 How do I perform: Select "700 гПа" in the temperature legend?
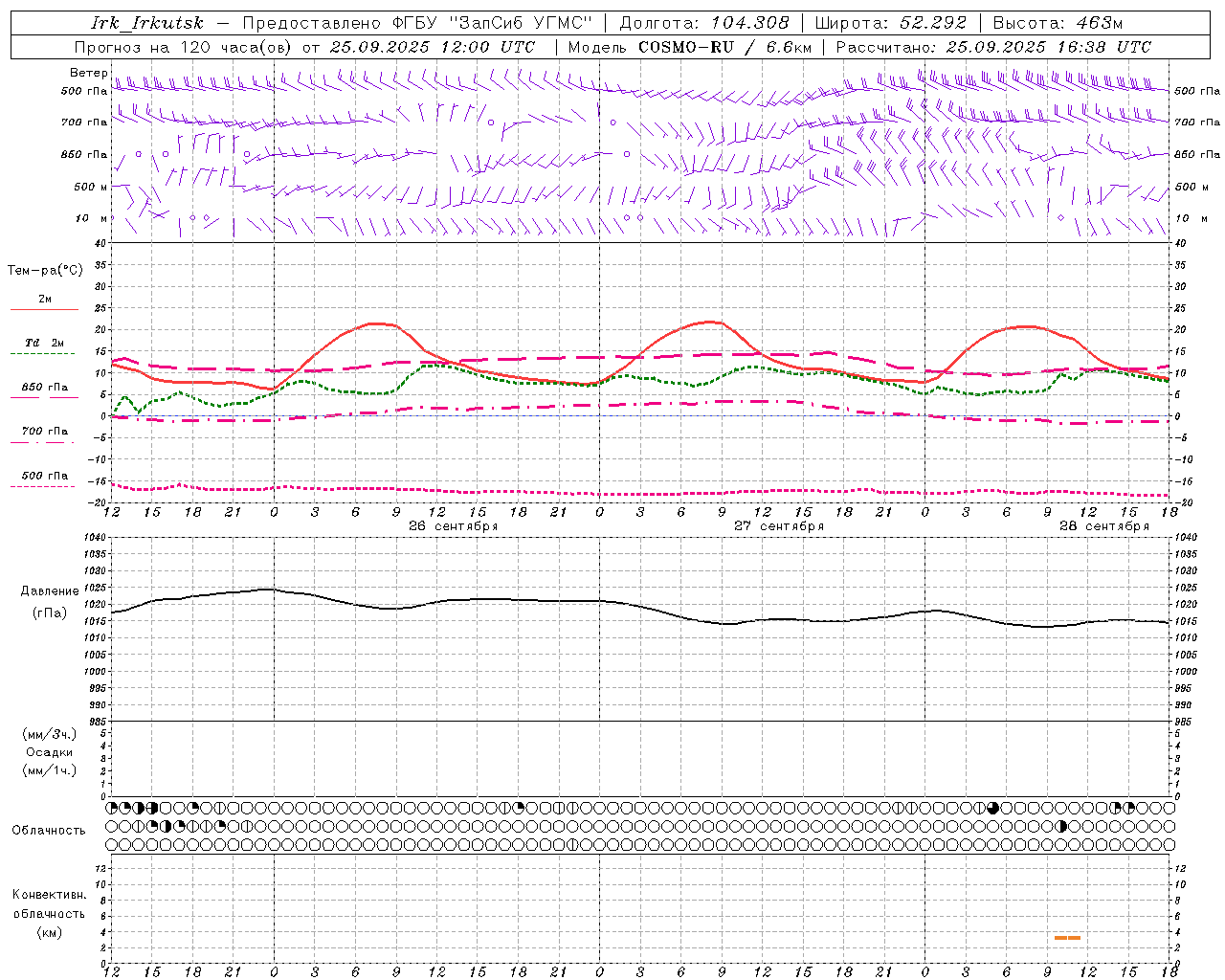point(45,432)
